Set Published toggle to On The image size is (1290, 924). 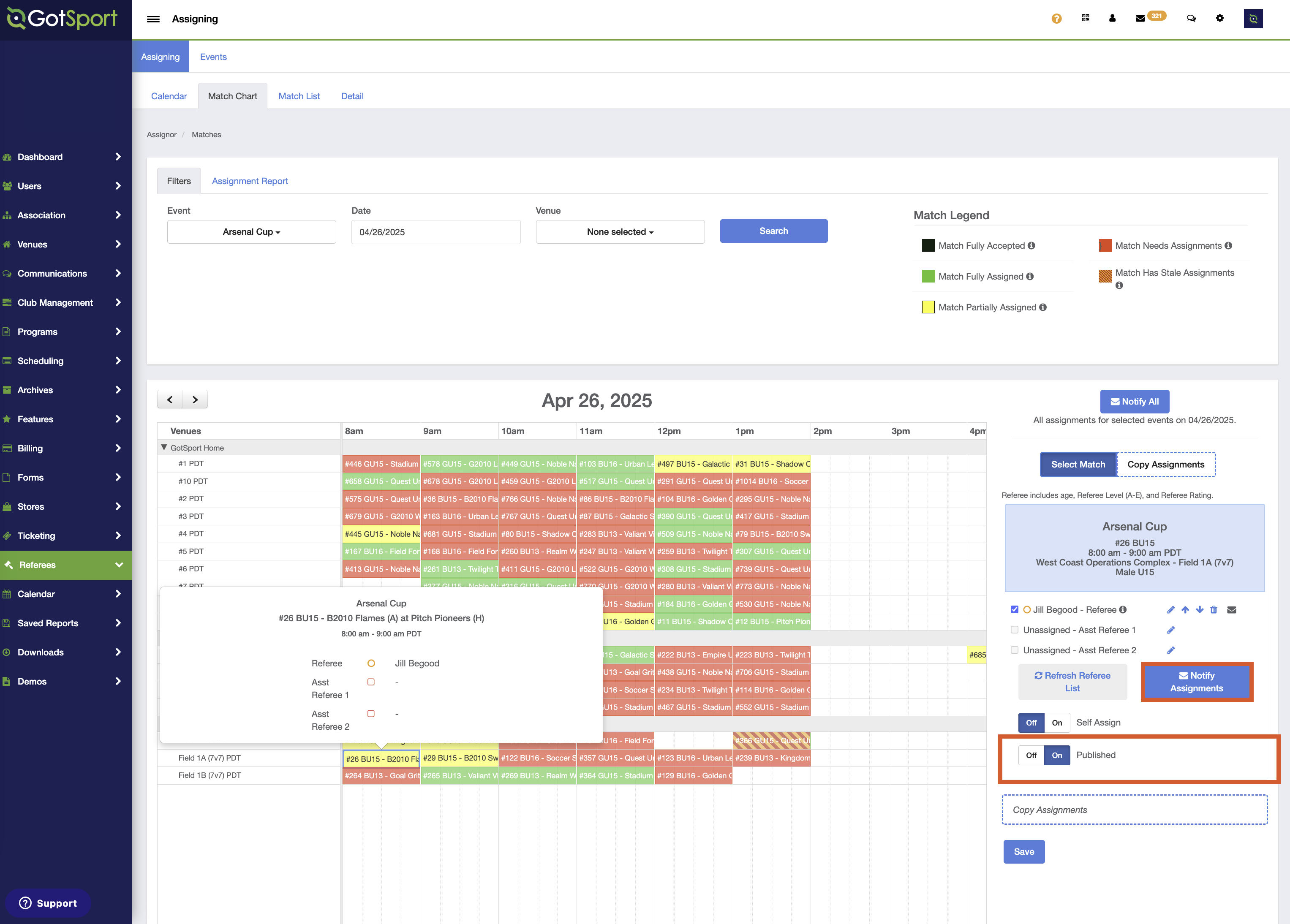[1057, 755]
